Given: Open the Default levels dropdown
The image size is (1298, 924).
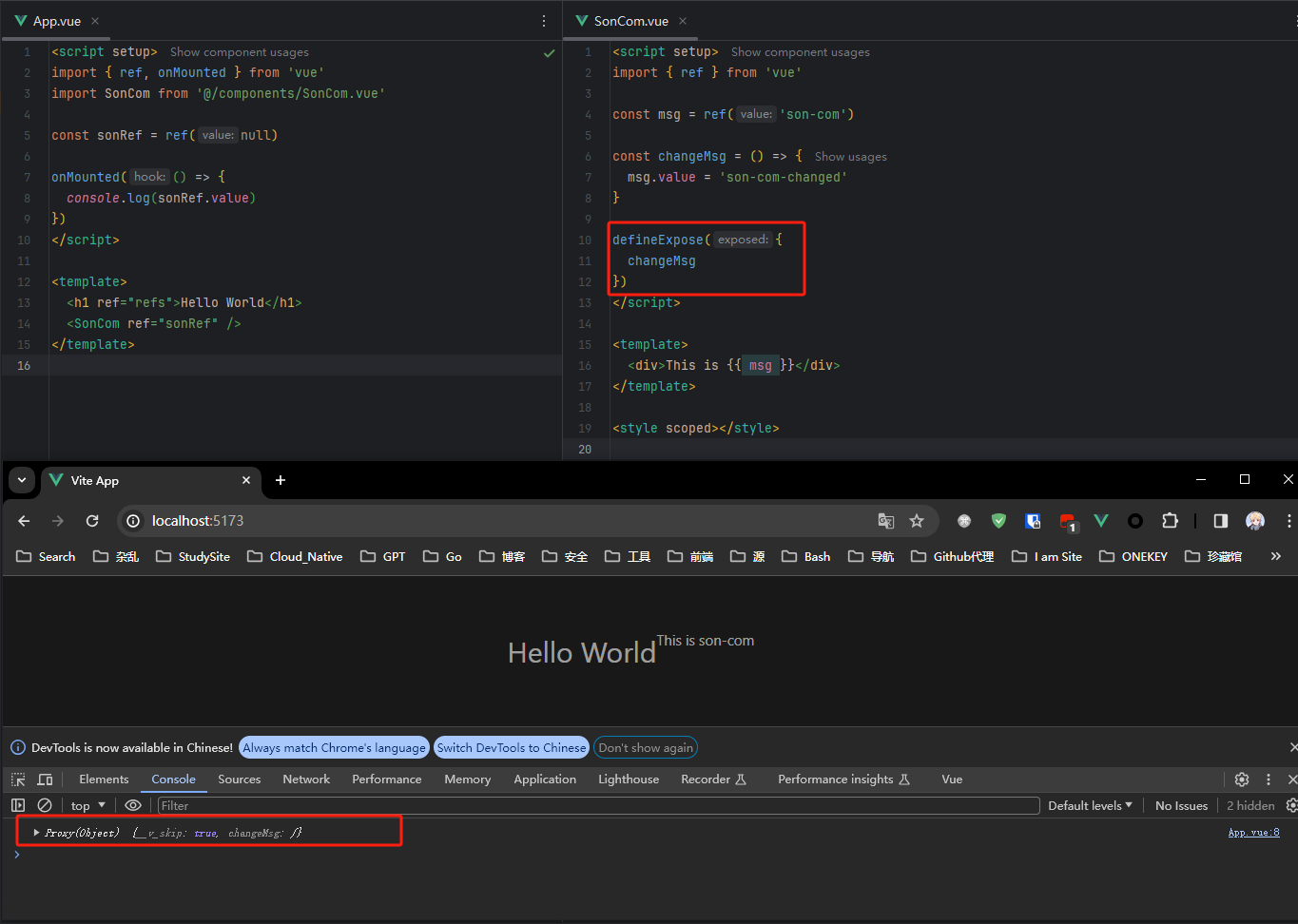Looking at the screenshot, I should click(x=1091, y=805).
